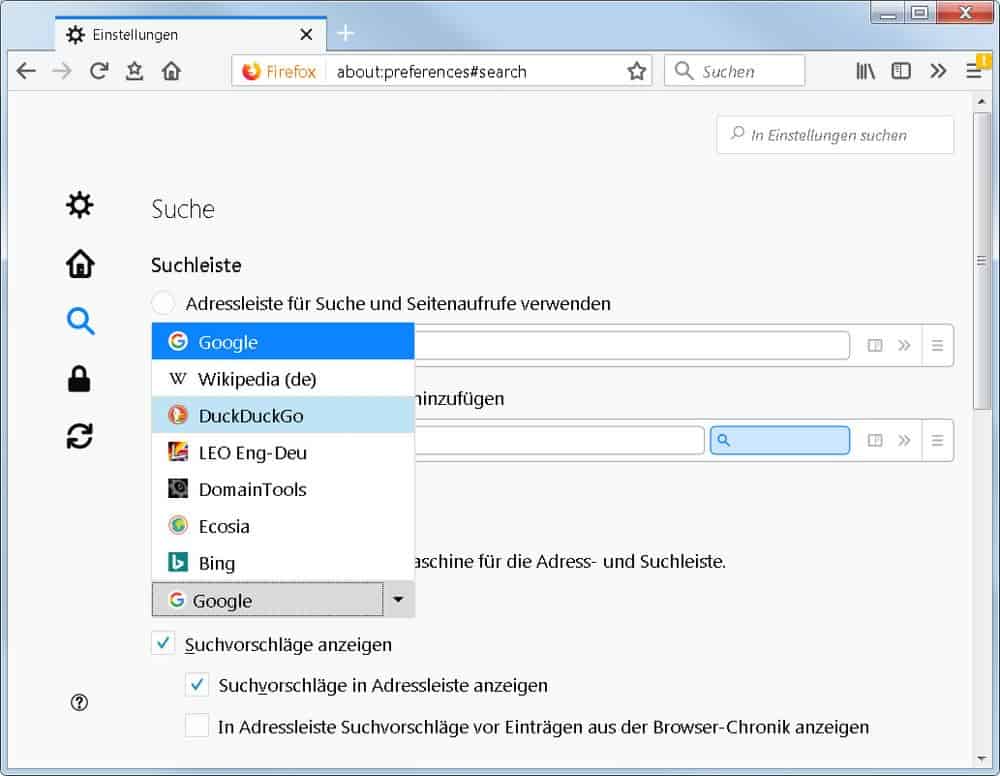Open Privacy & Security lock icon

[x=79, y=379]
